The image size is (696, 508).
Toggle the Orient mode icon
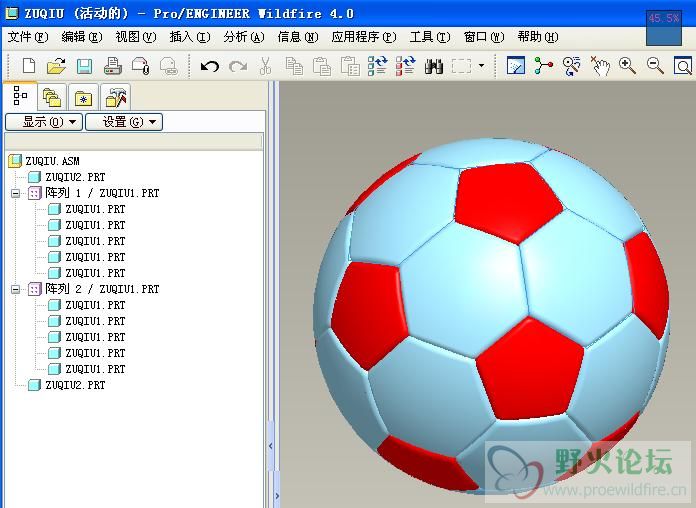click(x=572, y=66)
